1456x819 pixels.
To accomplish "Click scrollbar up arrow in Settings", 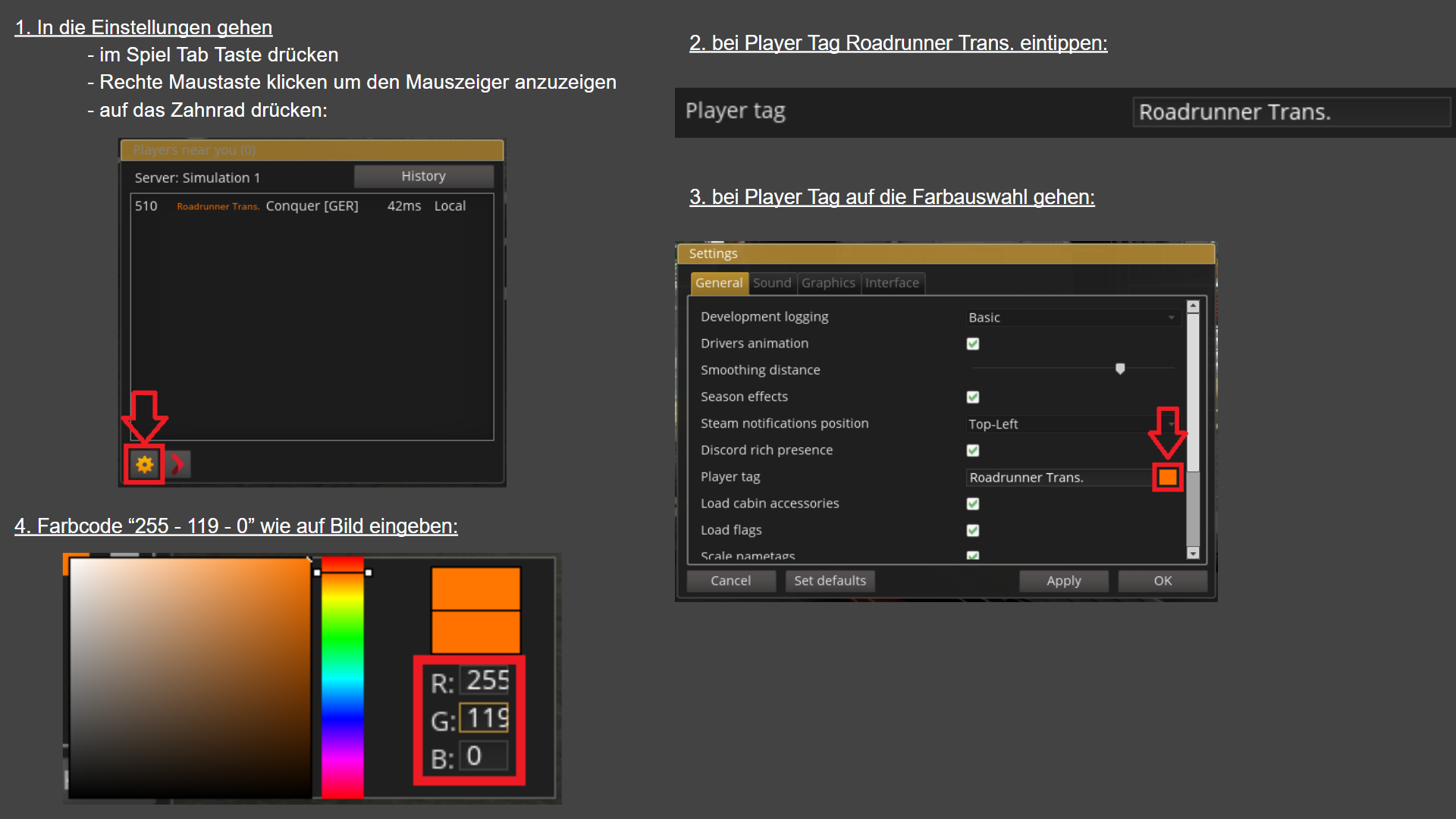I will 1193,306.
